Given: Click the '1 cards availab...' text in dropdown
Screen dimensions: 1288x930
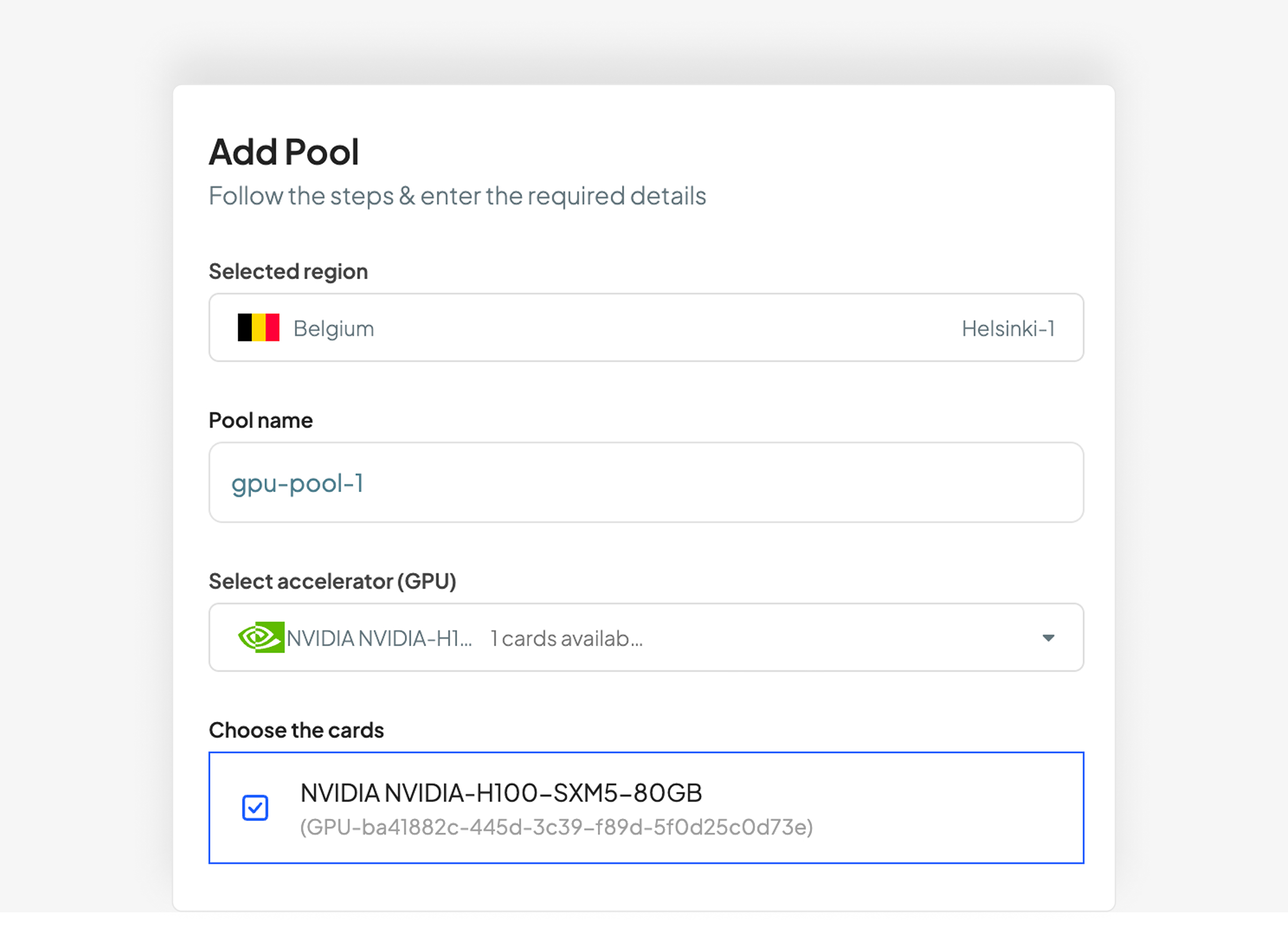Looking at the screenshot, I should [567, 638].
